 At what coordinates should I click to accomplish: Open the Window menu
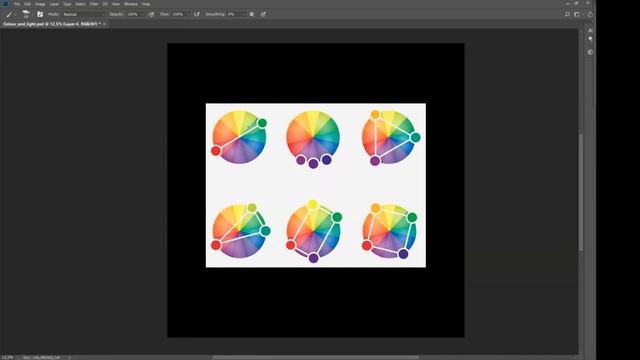click(x=131, y=4)
